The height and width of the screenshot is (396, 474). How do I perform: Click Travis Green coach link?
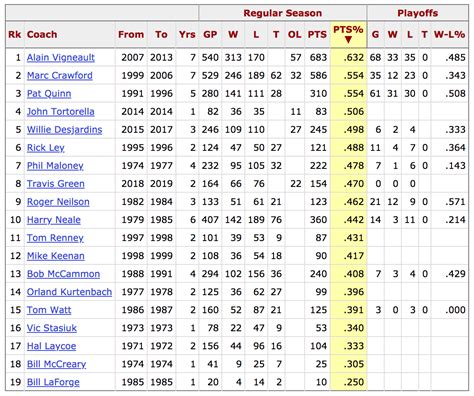(56, 184)
